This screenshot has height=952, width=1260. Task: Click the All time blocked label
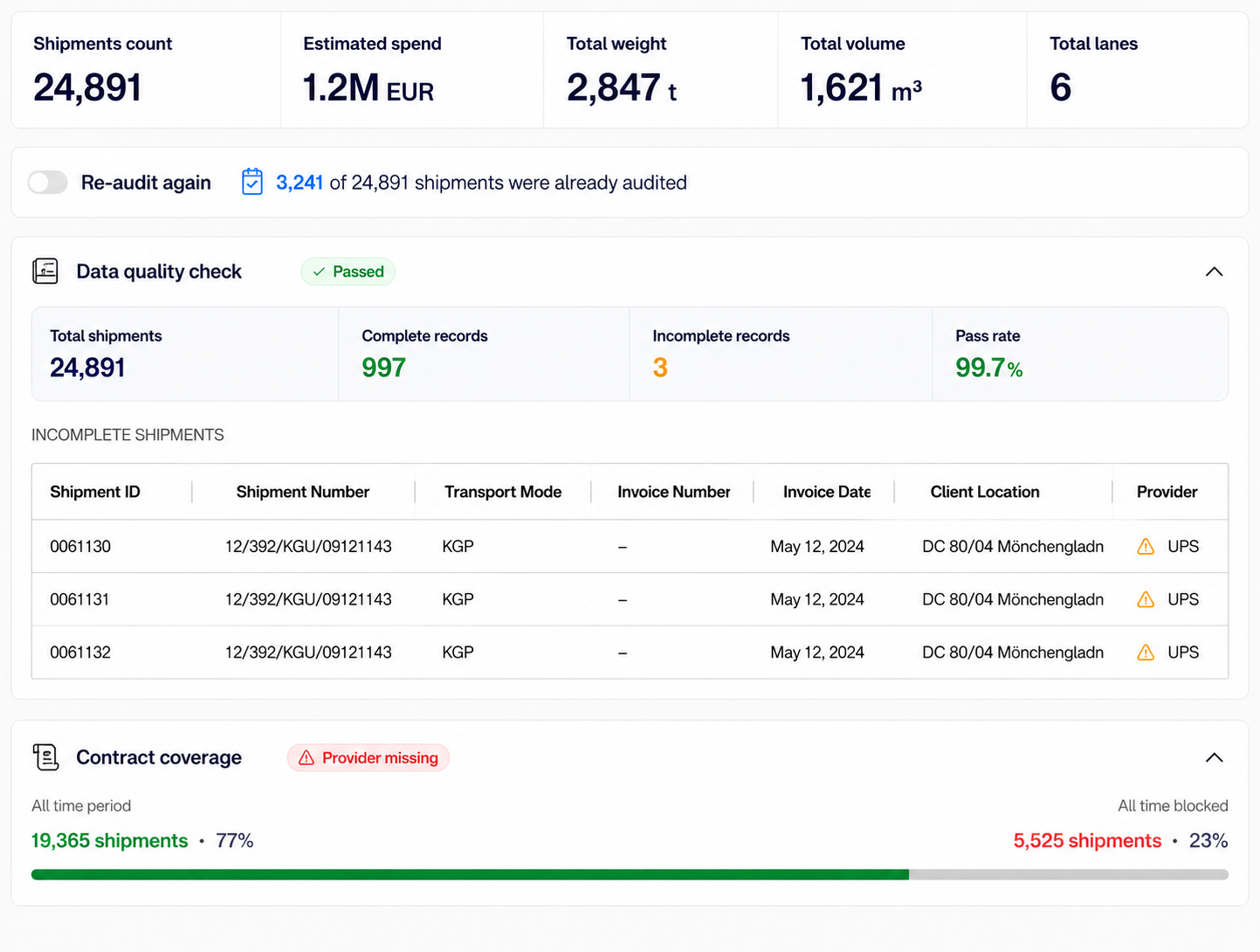pyautogui.click(x=1173, y=806)
